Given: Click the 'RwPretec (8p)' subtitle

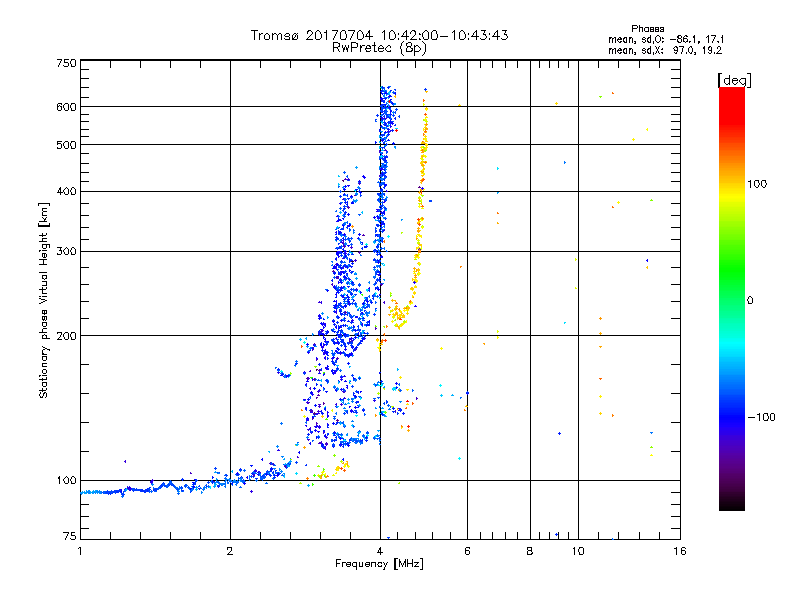Looking at the screenshot, I should 379,48.
